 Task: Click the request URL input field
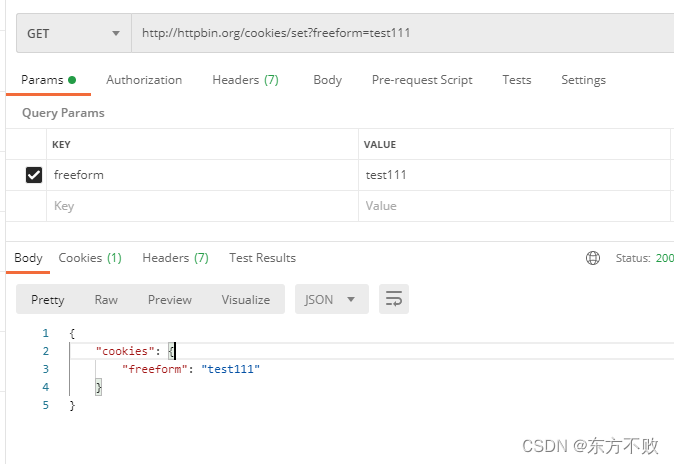point(400,33)
